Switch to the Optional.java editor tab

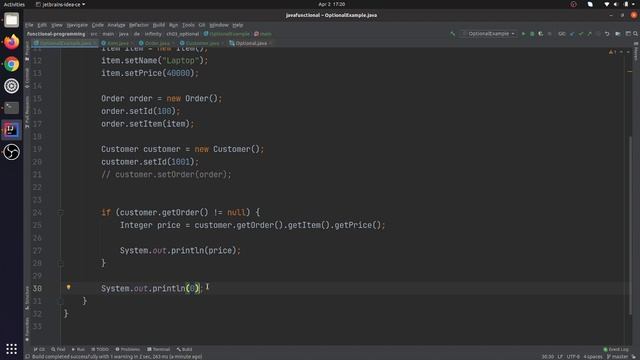[x=251, y=43]
